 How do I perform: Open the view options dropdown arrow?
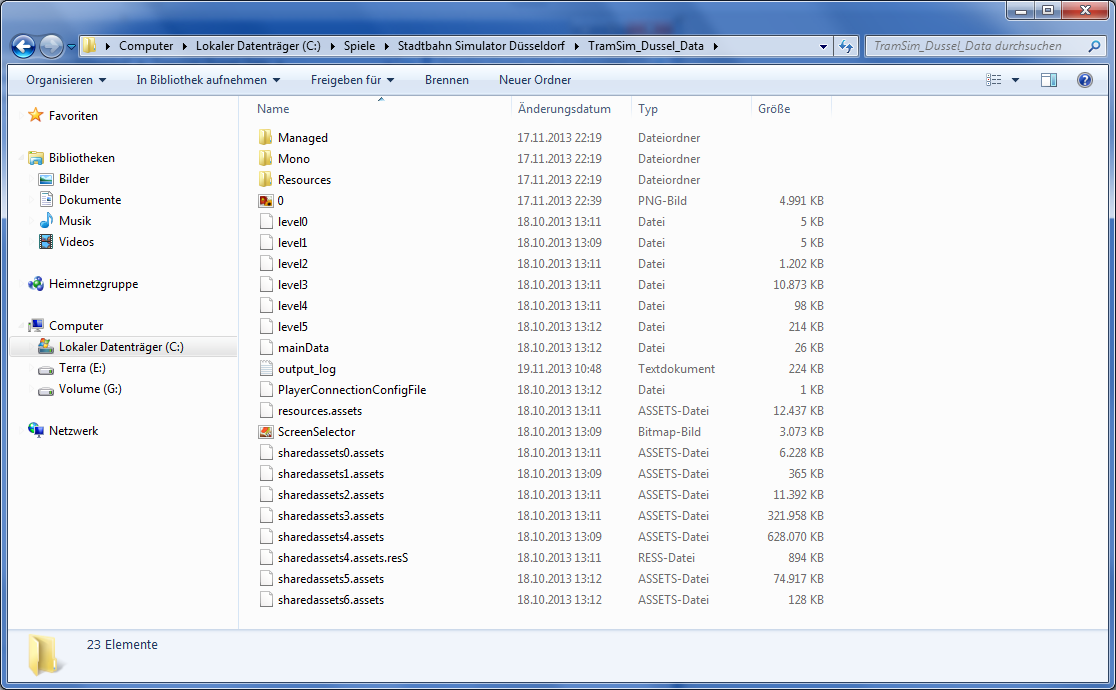[1016, 80]
